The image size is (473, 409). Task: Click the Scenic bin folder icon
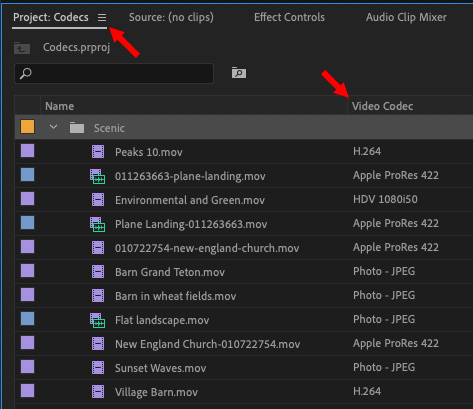coord(77,128)
